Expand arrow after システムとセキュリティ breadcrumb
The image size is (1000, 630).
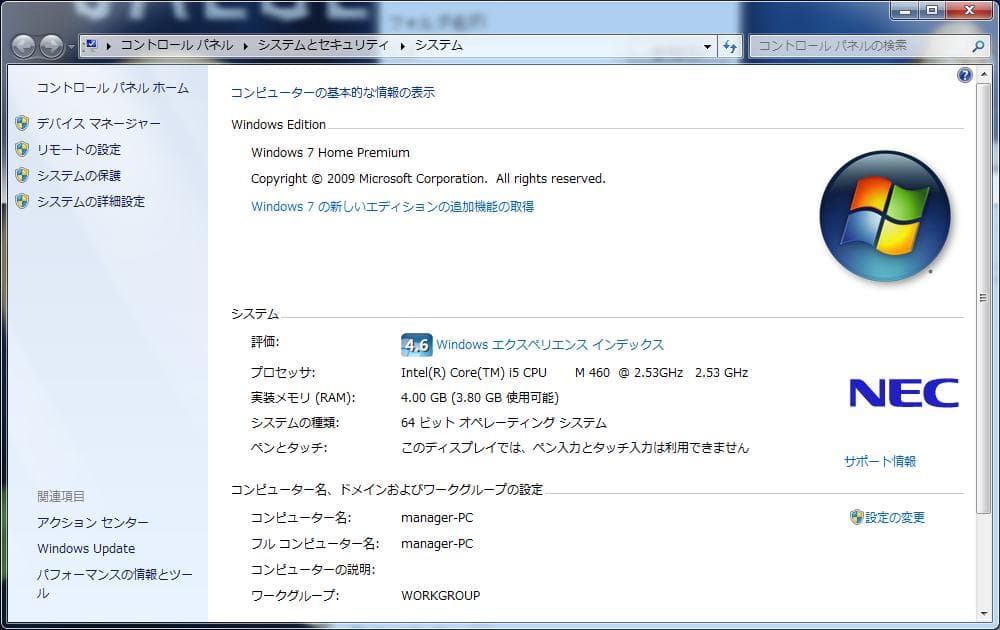[402, 46]
